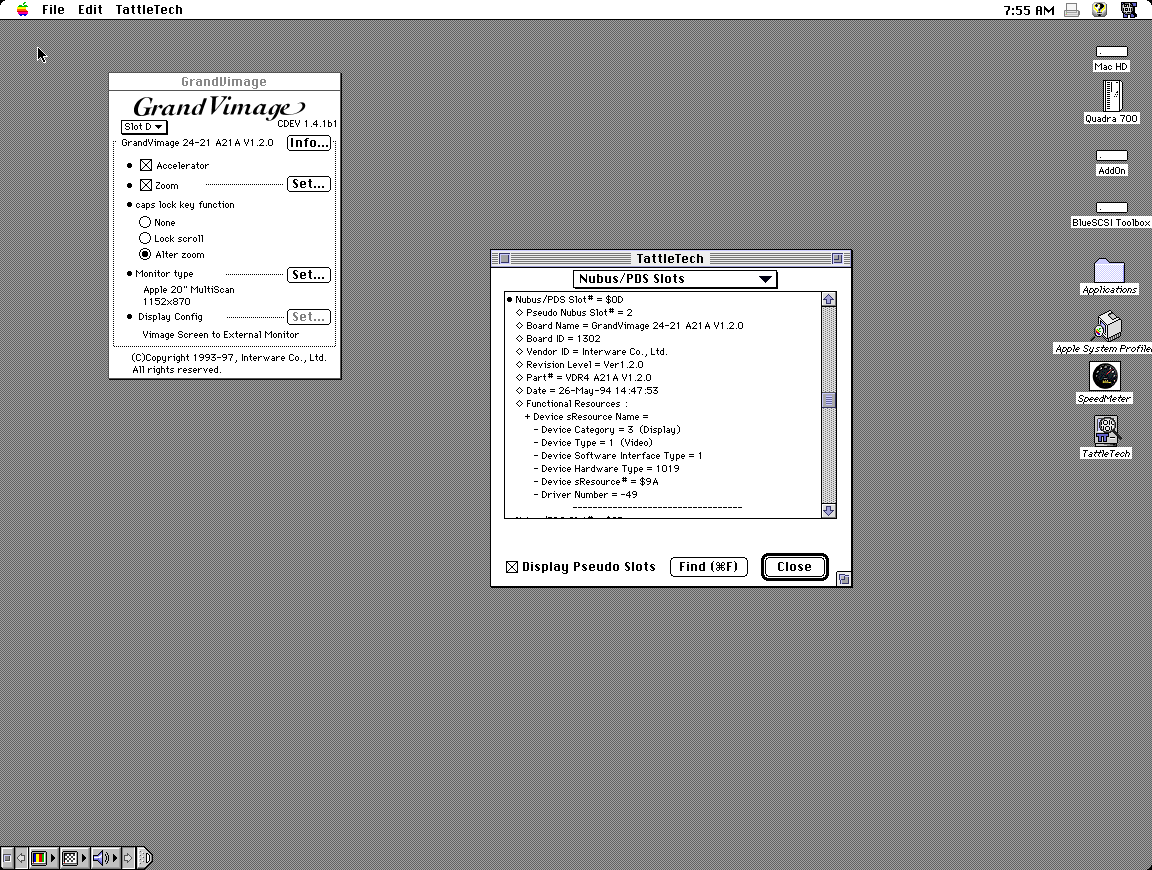
Task: Open the application switcher icon in menu bar
Action: (1128, 10)
